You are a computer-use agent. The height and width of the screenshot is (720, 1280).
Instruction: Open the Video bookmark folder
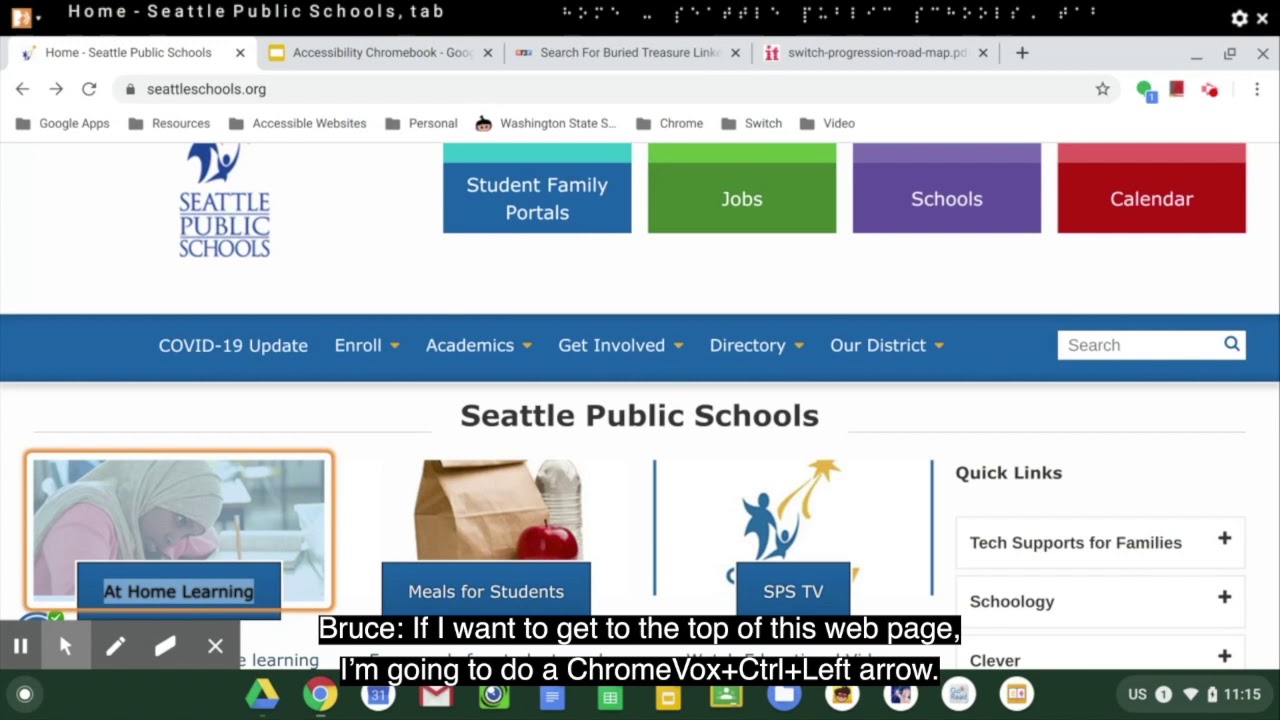point(827,123)
